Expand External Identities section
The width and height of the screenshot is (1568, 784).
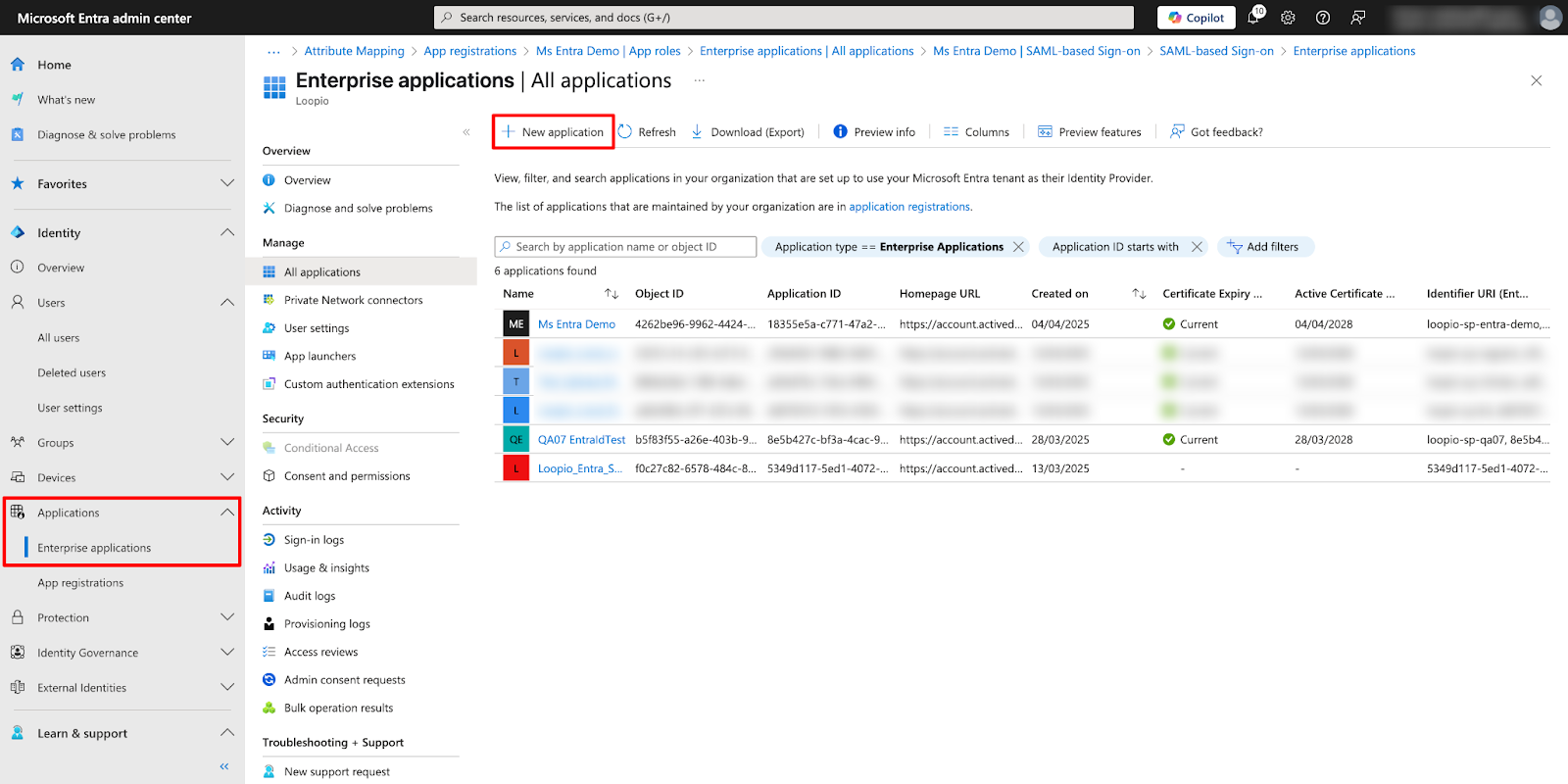click(x=227, y=688)
